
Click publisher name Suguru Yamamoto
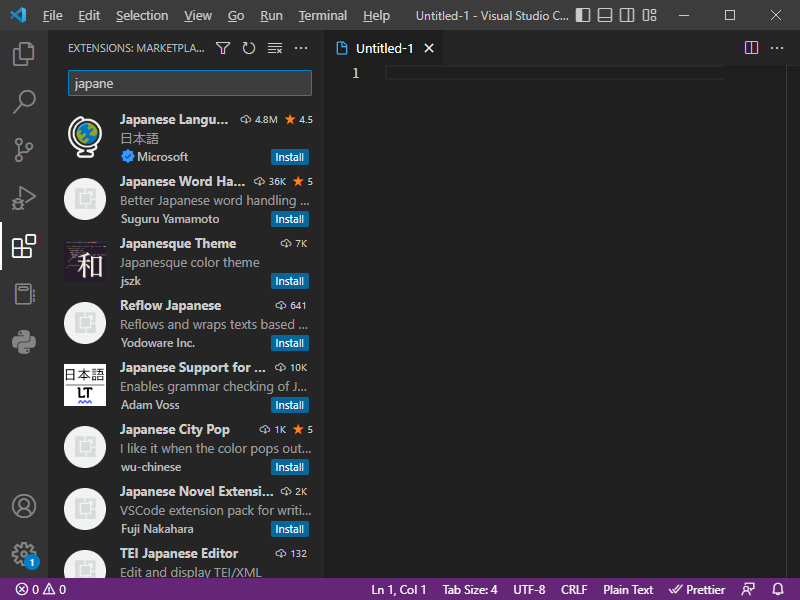[170, 219]
